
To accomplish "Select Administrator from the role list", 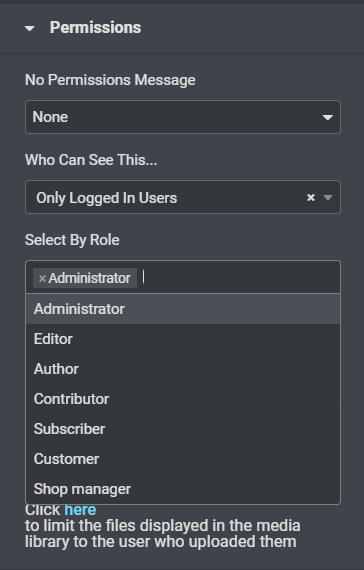I will 183,309.
